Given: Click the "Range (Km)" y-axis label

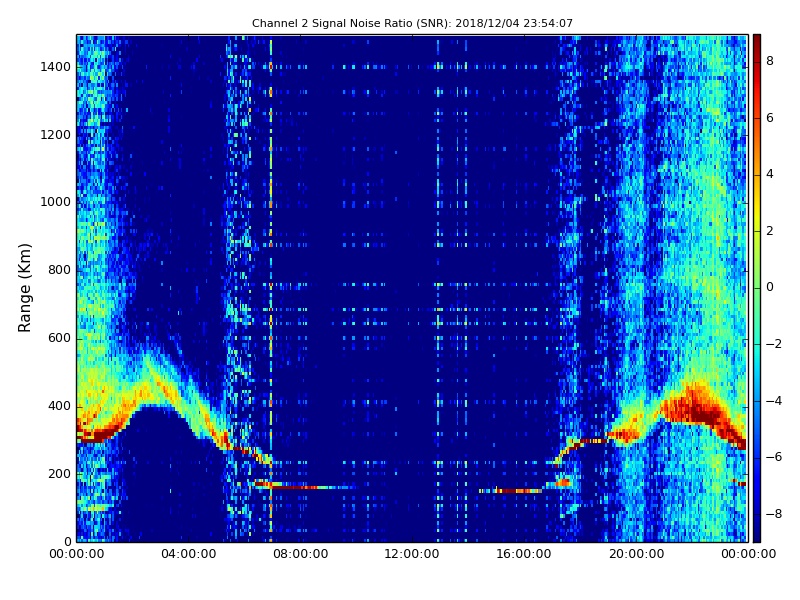Looking at the screenshot, I should point(26,287).
